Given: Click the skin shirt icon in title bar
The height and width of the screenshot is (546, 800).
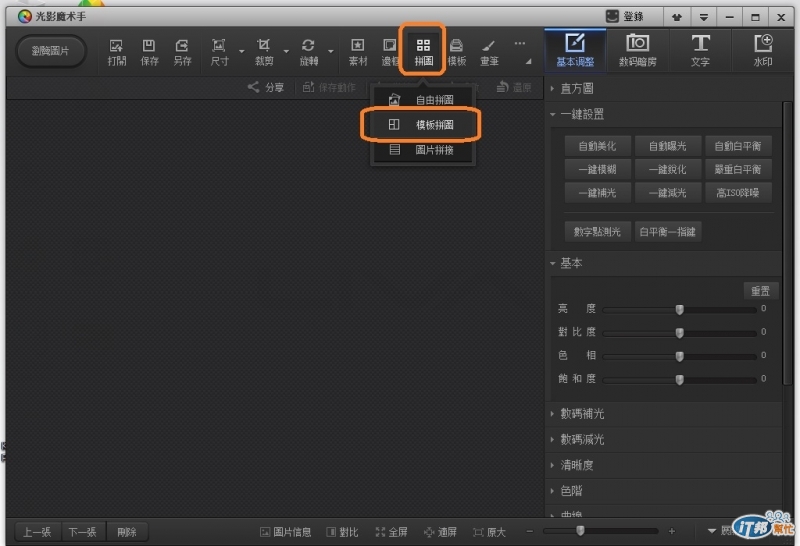Looking at the screenshot, I should (x=677, y=17).
